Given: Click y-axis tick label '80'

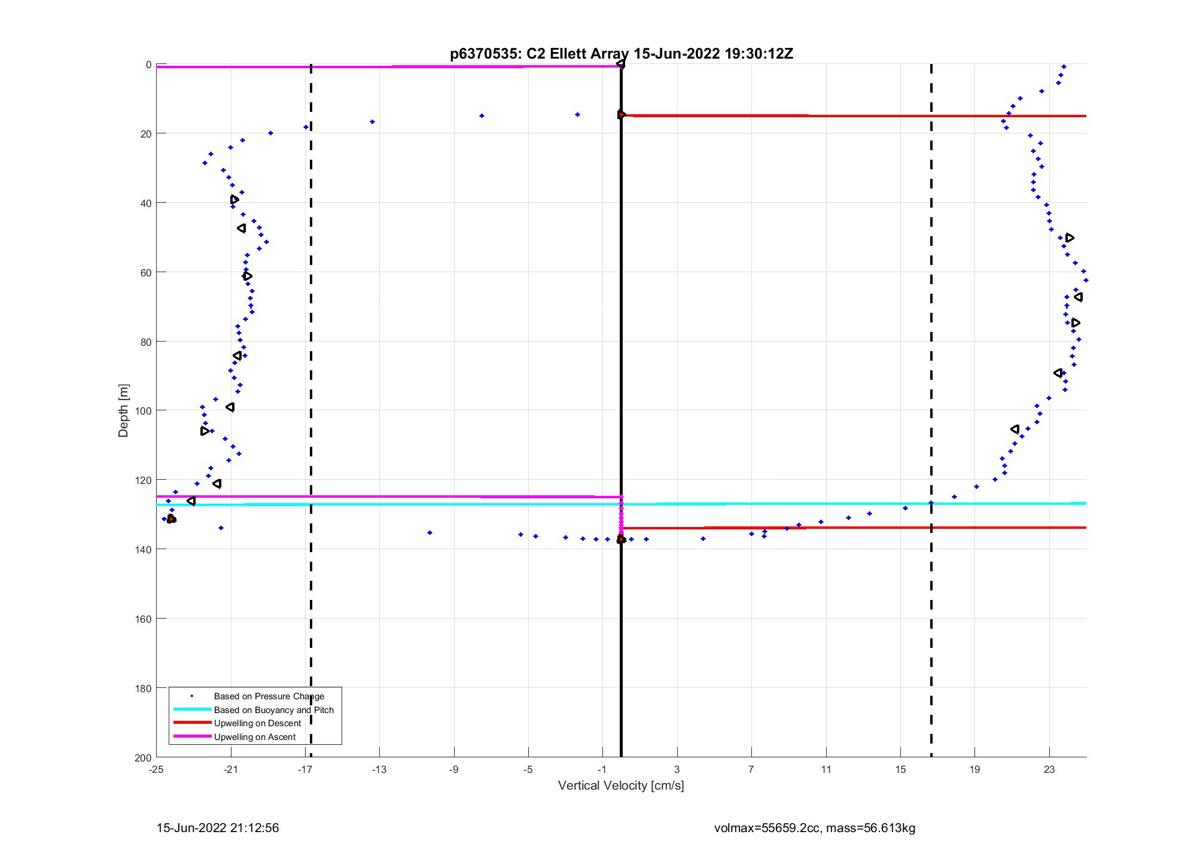Looking at the screenshot, I should click(x=146, y=342).
